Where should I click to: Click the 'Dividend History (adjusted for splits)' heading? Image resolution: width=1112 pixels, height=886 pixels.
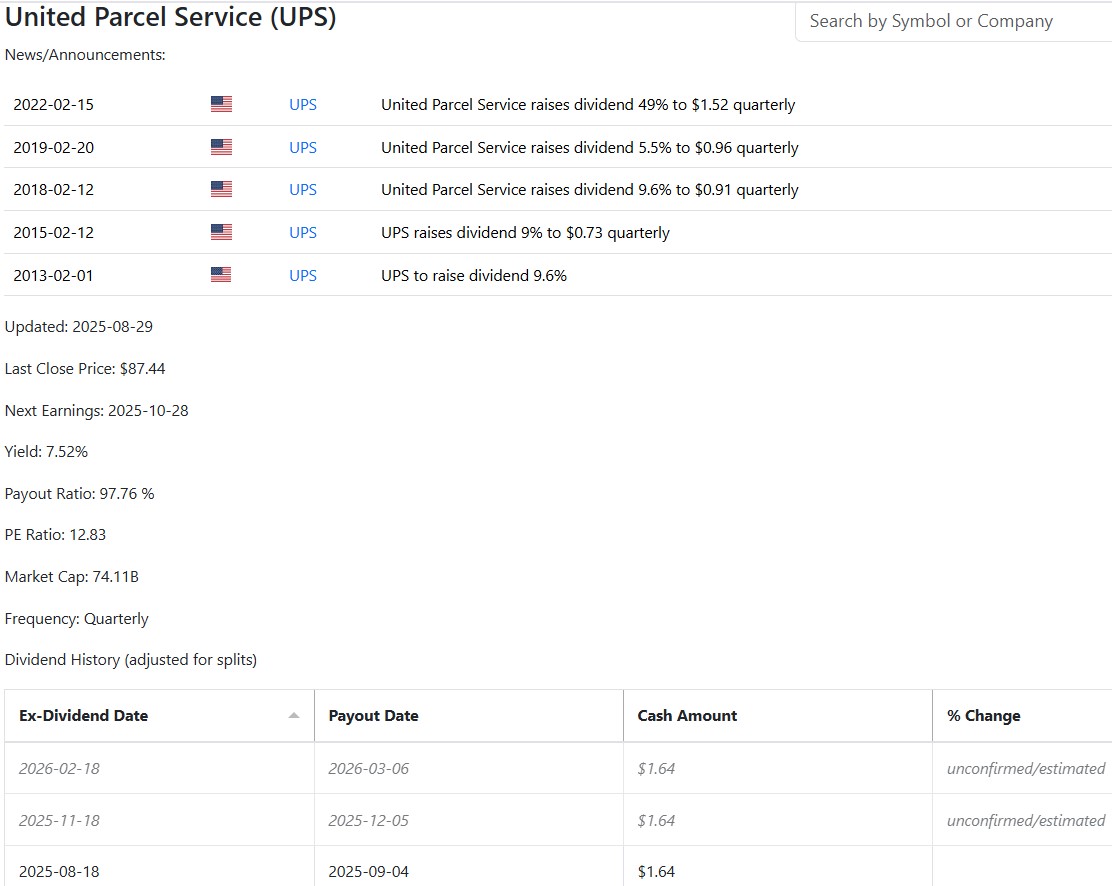tap(130, 660)
